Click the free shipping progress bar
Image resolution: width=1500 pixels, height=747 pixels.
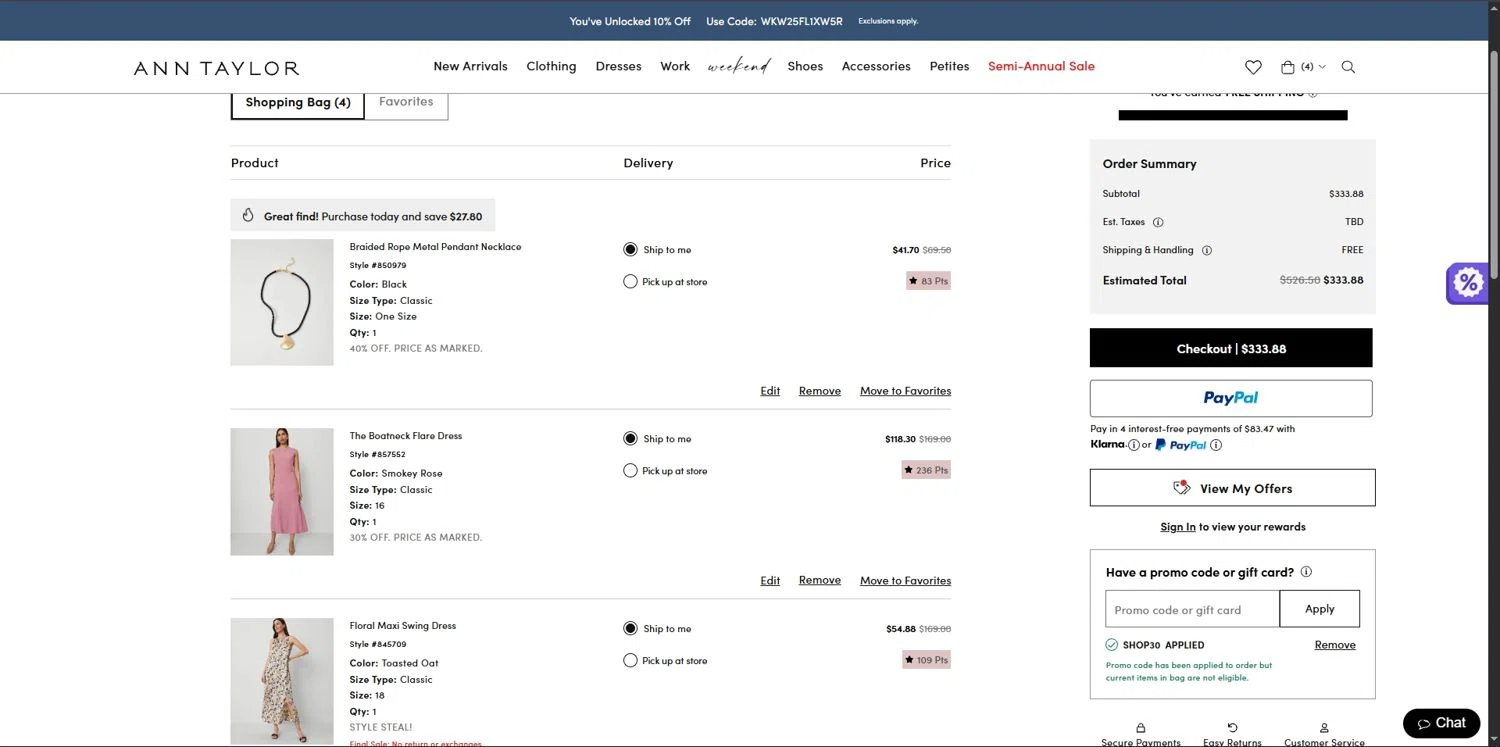(1233, 115)
